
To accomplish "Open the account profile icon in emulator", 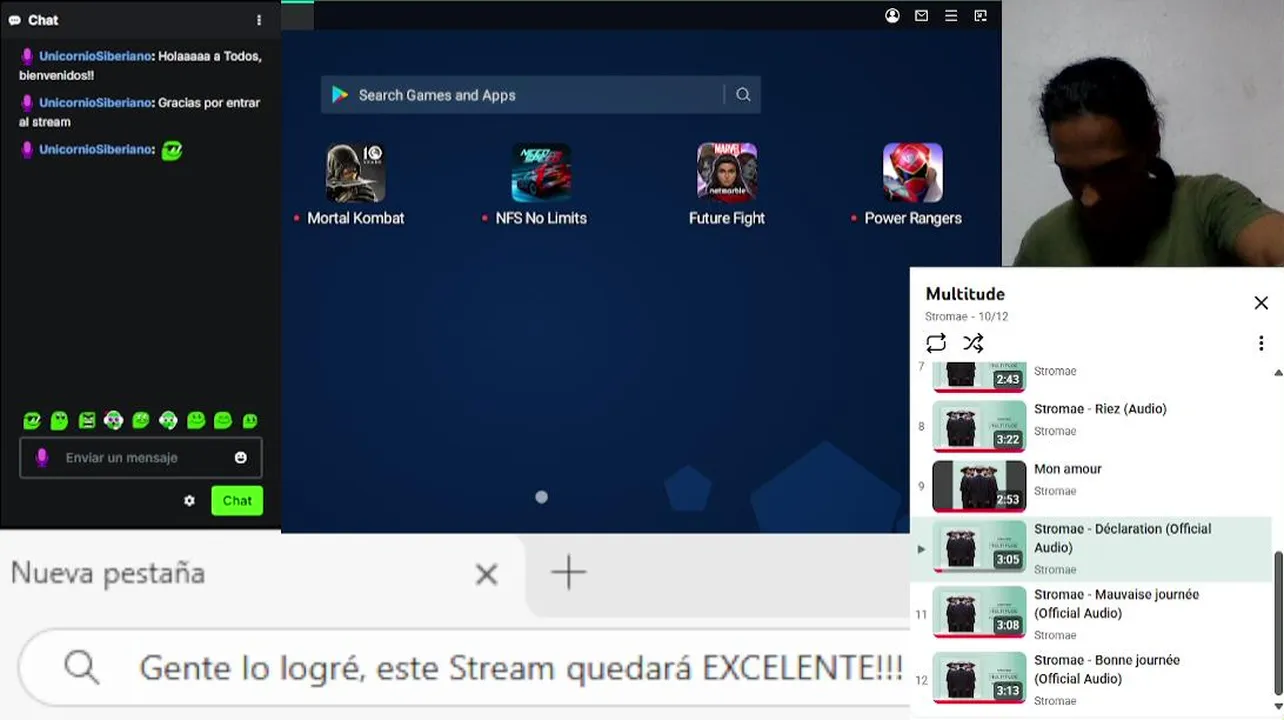I will tap(892, 15).
